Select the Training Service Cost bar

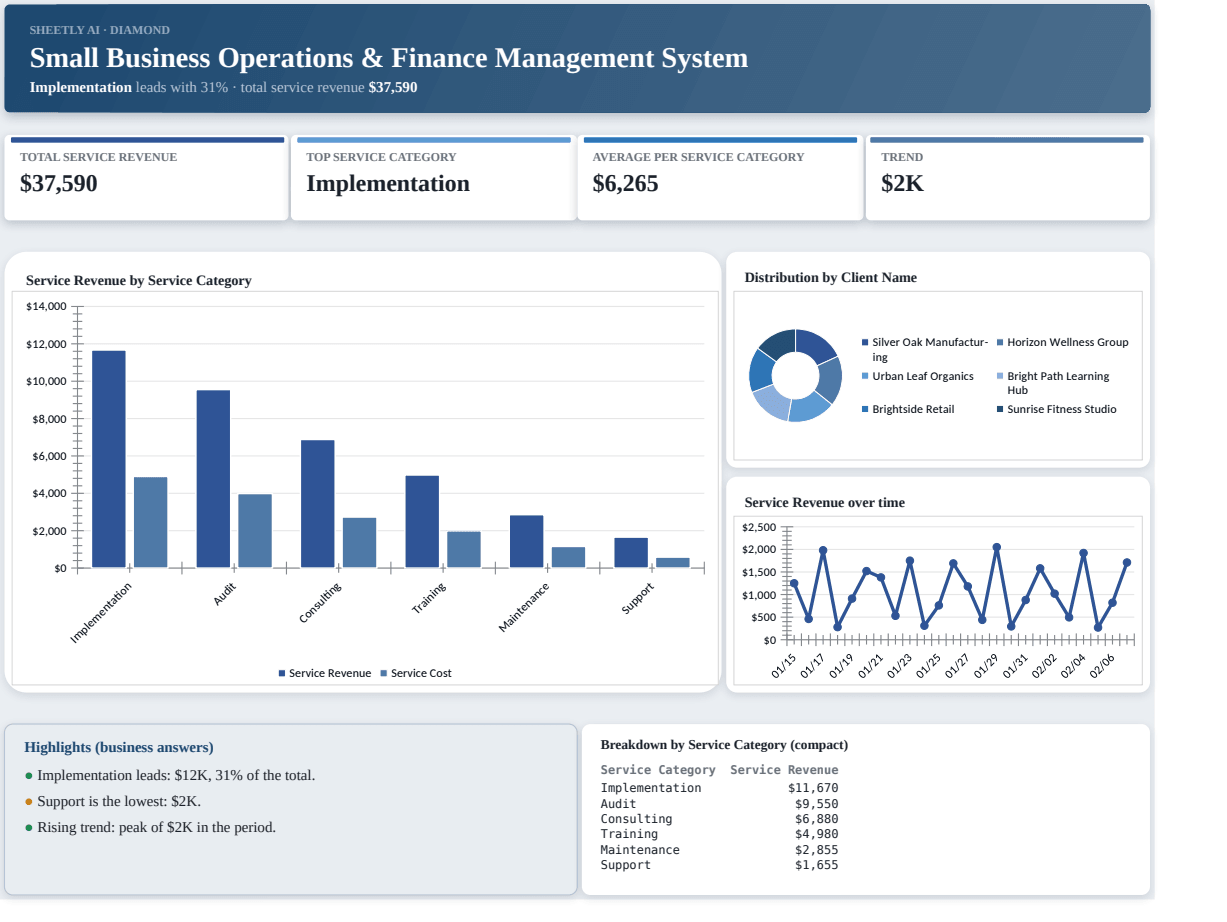click(x=464, y=550)
